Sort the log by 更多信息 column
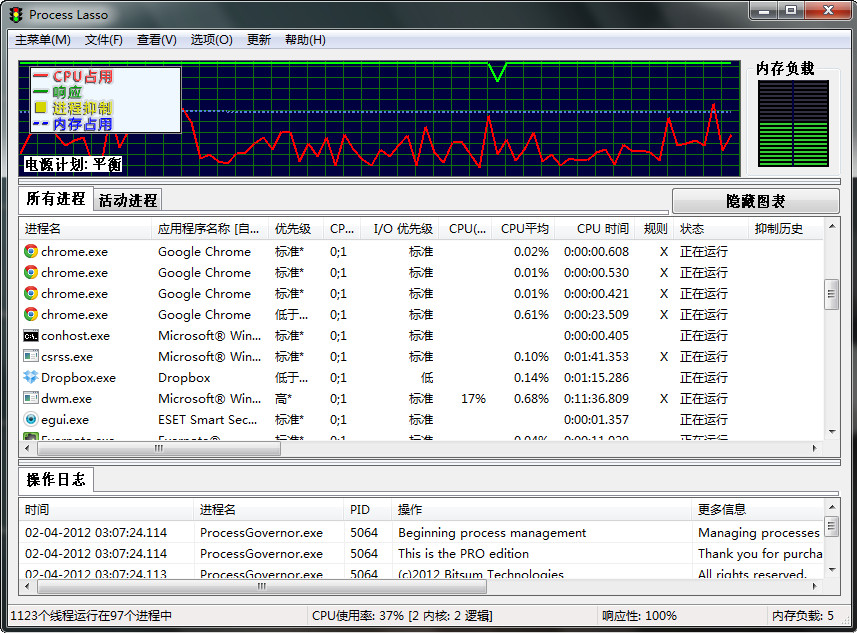This screenshot has width=857, height=633. click(758, 509)
